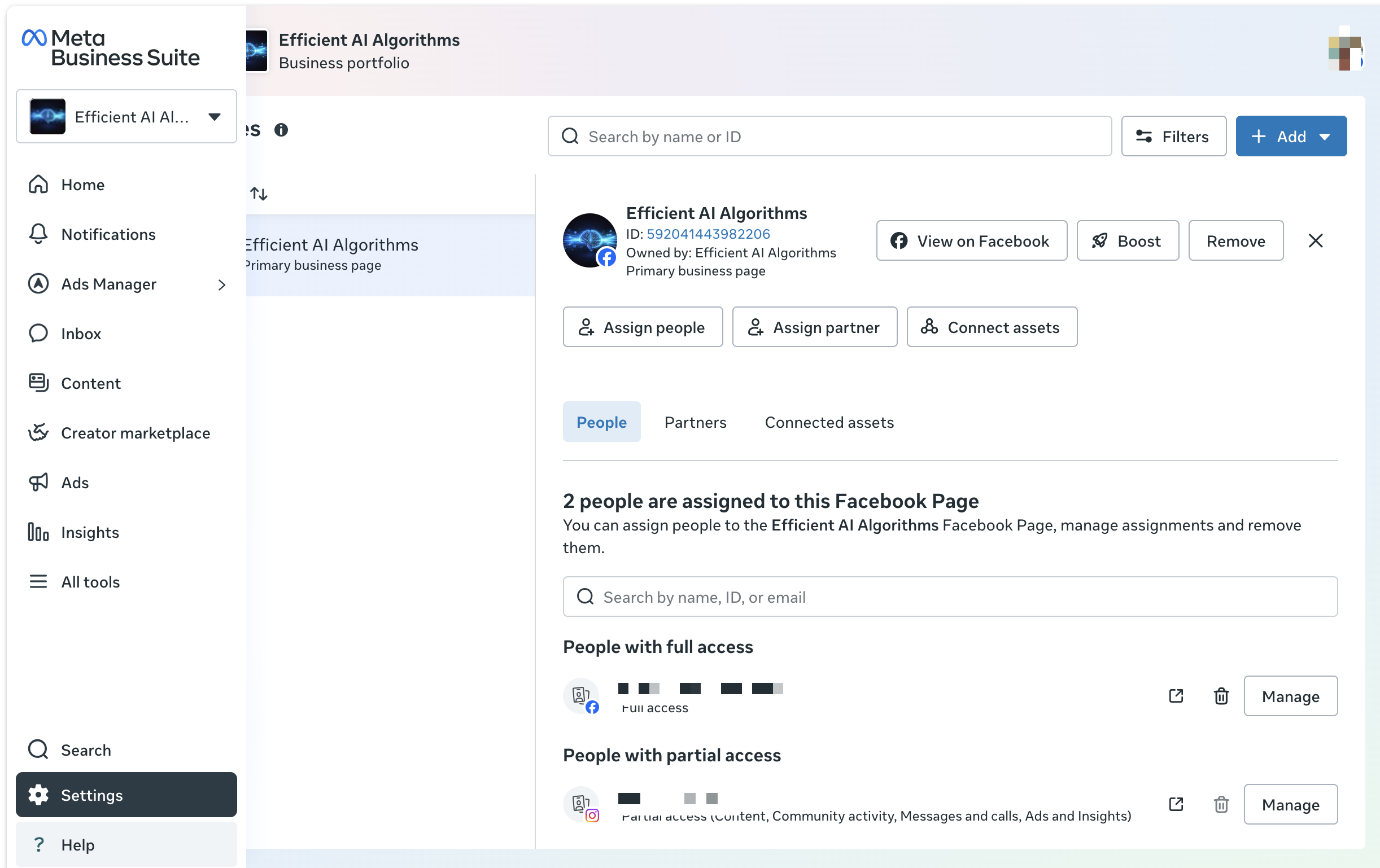Screen dimensions: 1380x868
Task: Go to Inbox in sidebar
Action: (126, 334)
